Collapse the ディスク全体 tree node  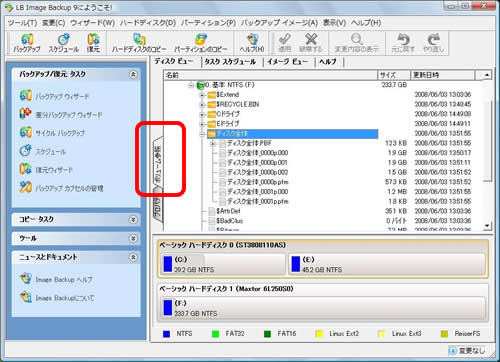click(202, 134)
